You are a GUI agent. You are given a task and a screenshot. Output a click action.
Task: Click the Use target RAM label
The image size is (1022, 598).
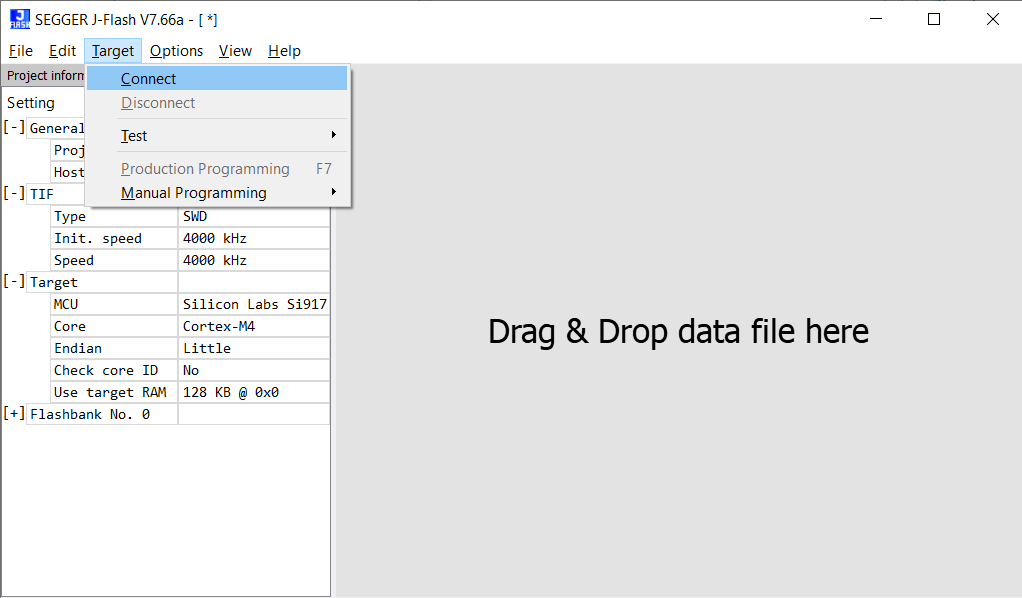click(x=115, y=393)
